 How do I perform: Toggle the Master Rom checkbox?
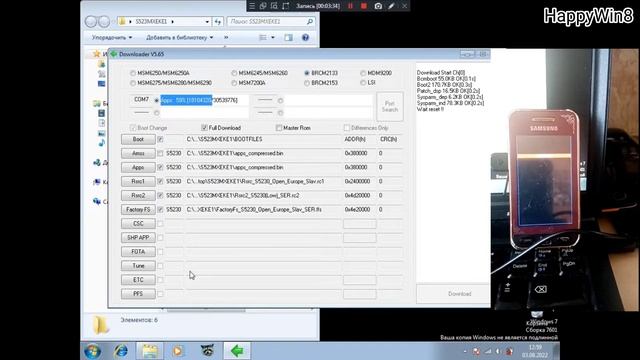coord(279,128)
